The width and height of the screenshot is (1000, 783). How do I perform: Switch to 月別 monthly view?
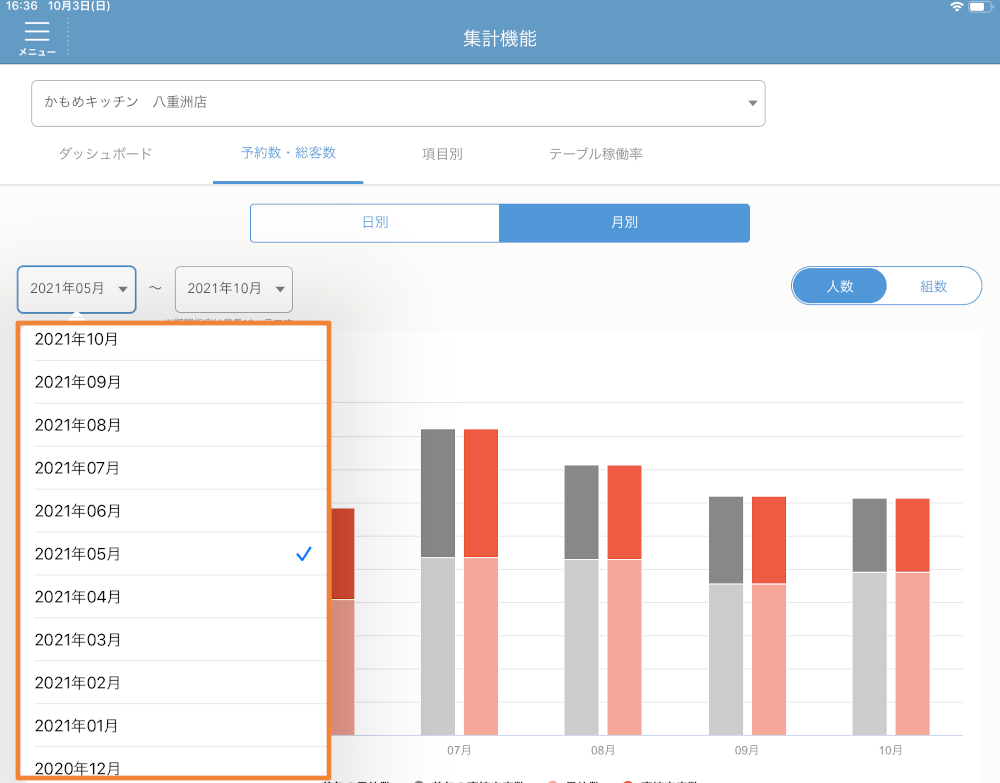point(624,223)
